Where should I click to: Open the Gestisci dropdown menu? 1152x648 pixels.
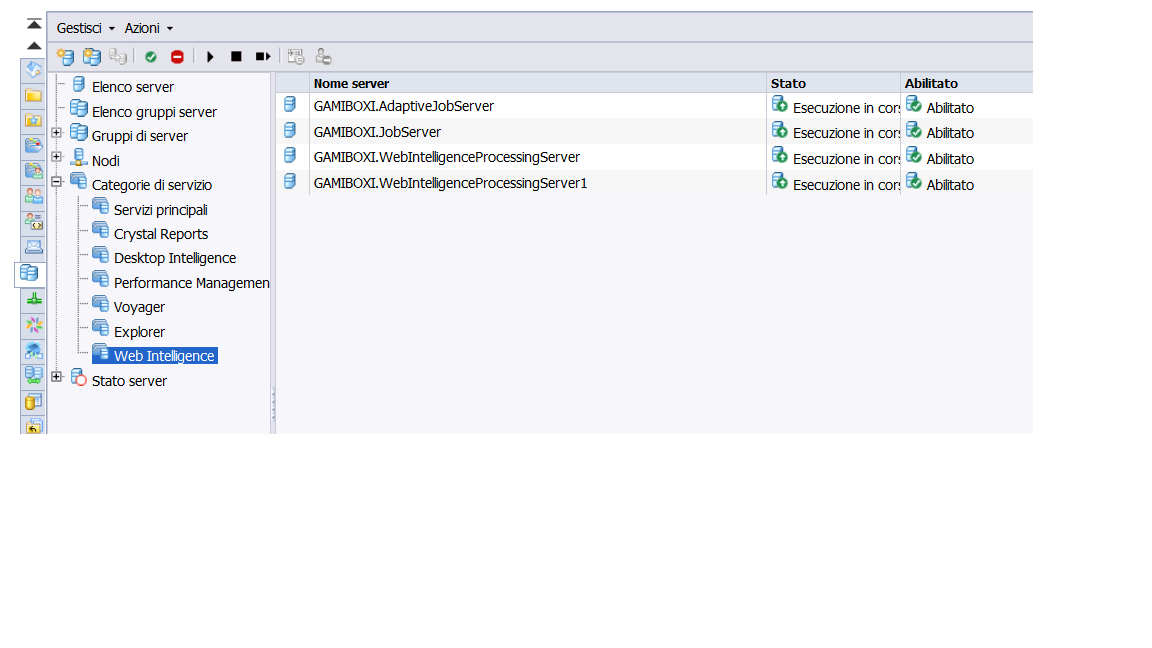pos(85,28)
